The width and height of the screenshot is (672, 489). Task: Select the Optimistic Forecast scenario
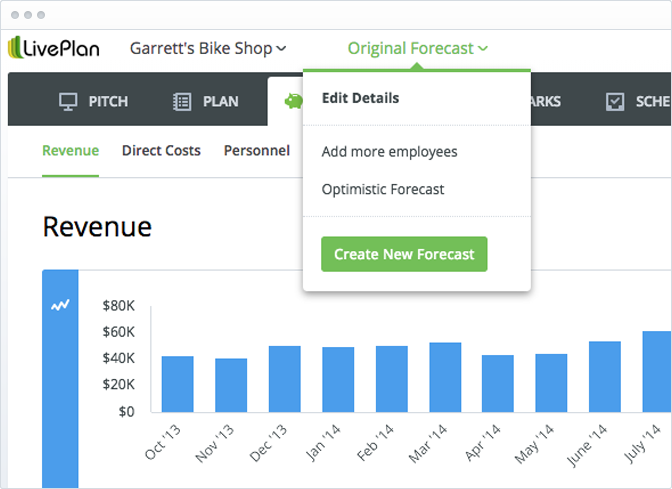point(383,189)
